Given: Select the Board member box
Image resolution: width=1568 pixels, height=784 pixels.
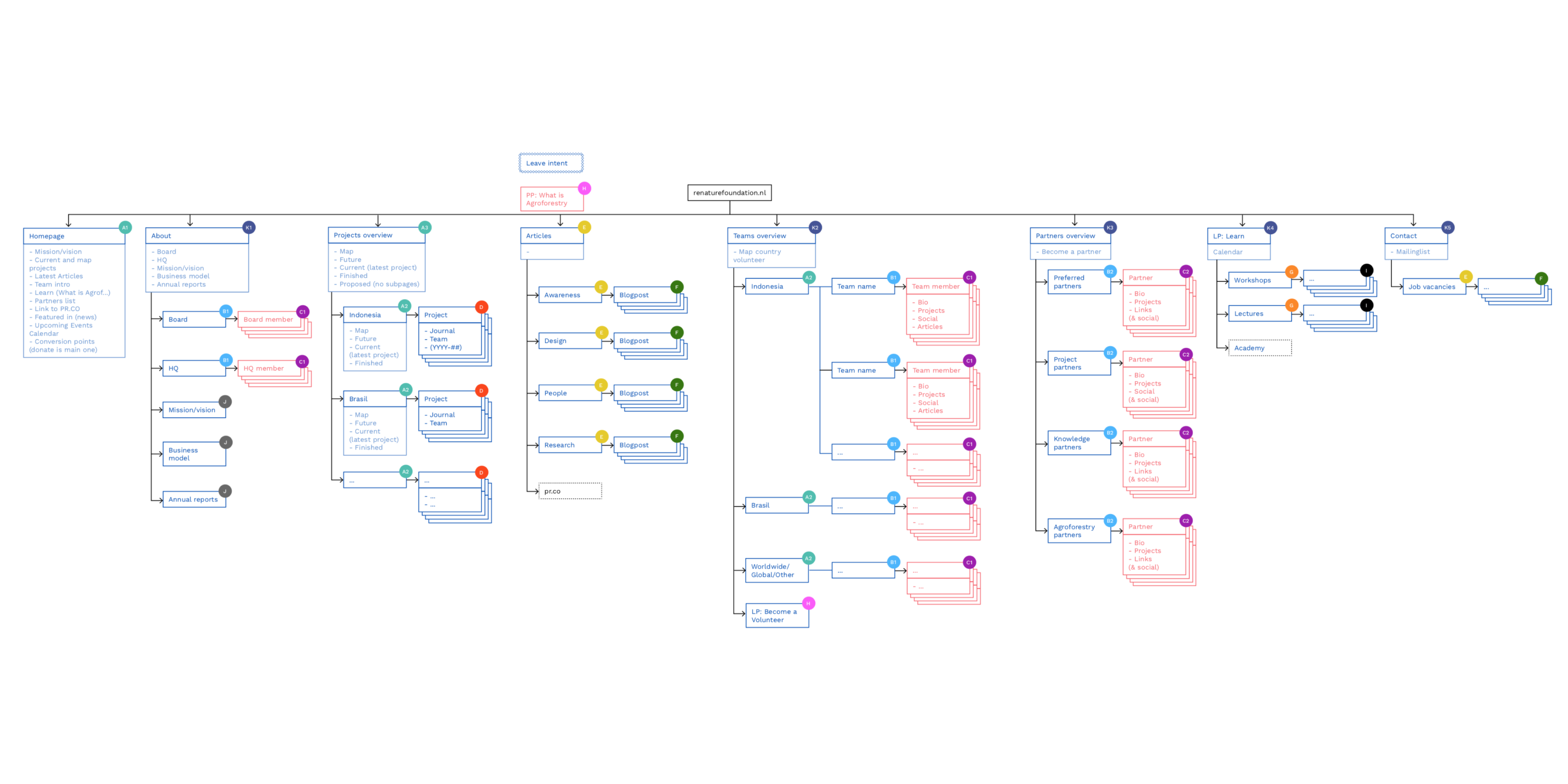Looking at the screenshot, I should [269, 319].
